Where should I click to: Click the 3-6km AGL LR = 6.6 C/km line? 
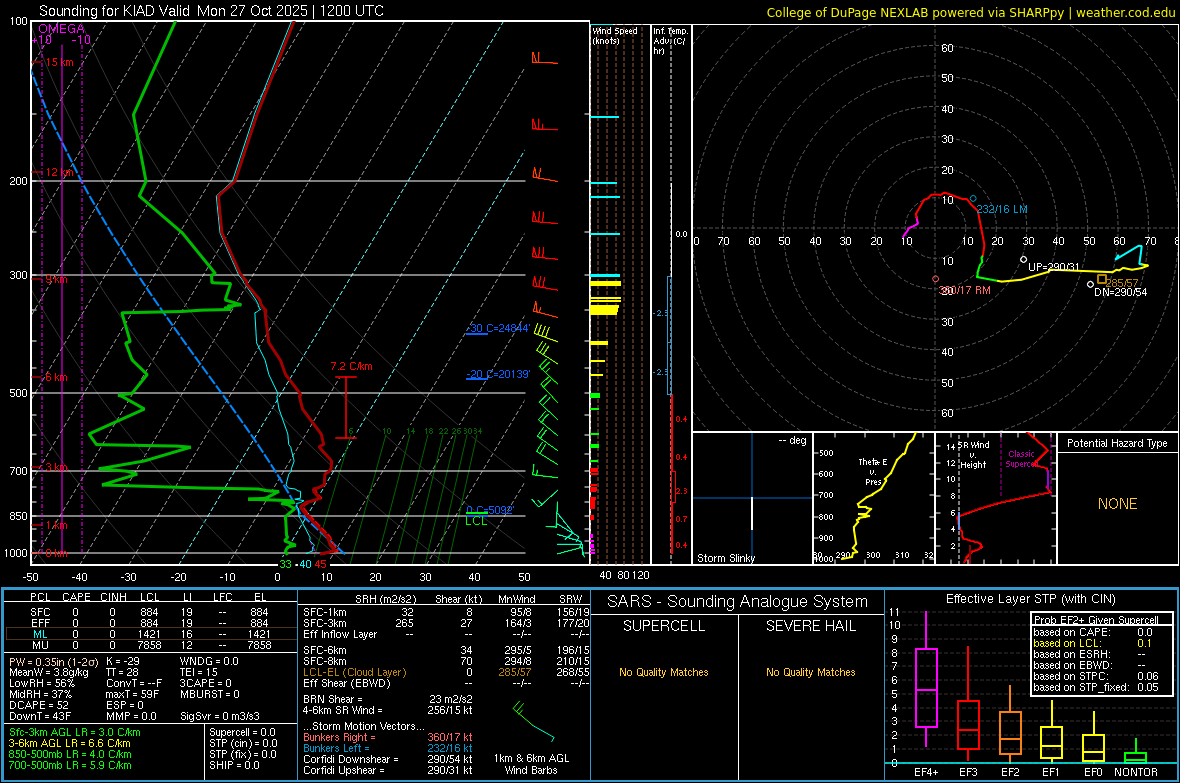point(70,743)
